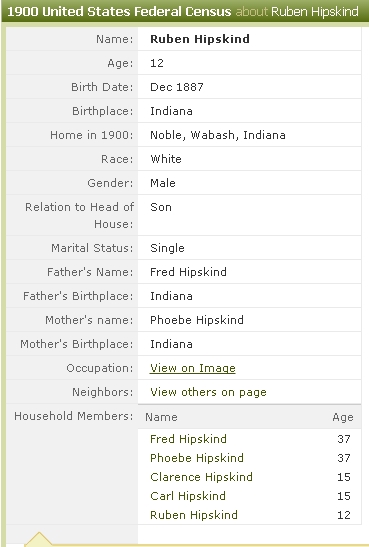
Task: Open Phoebe Hipskind household member record
Action: 197,458
